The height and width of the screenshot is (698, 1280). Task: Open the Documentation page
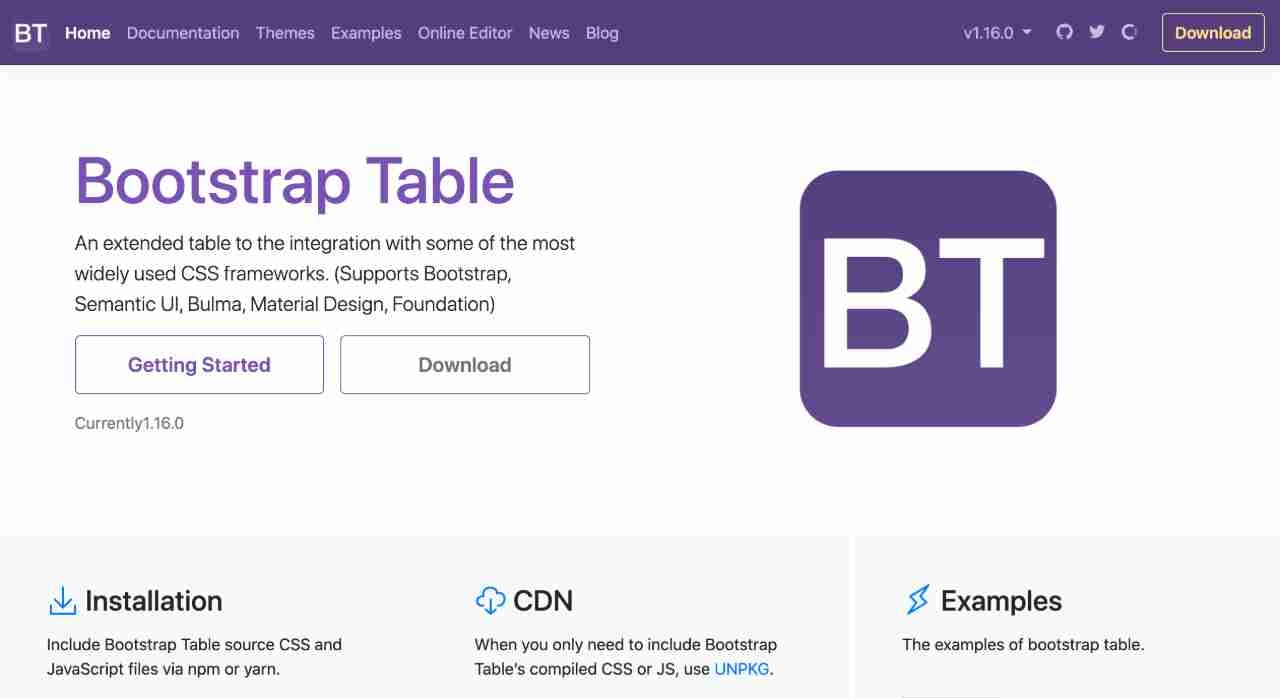click(x=183, y=33)
